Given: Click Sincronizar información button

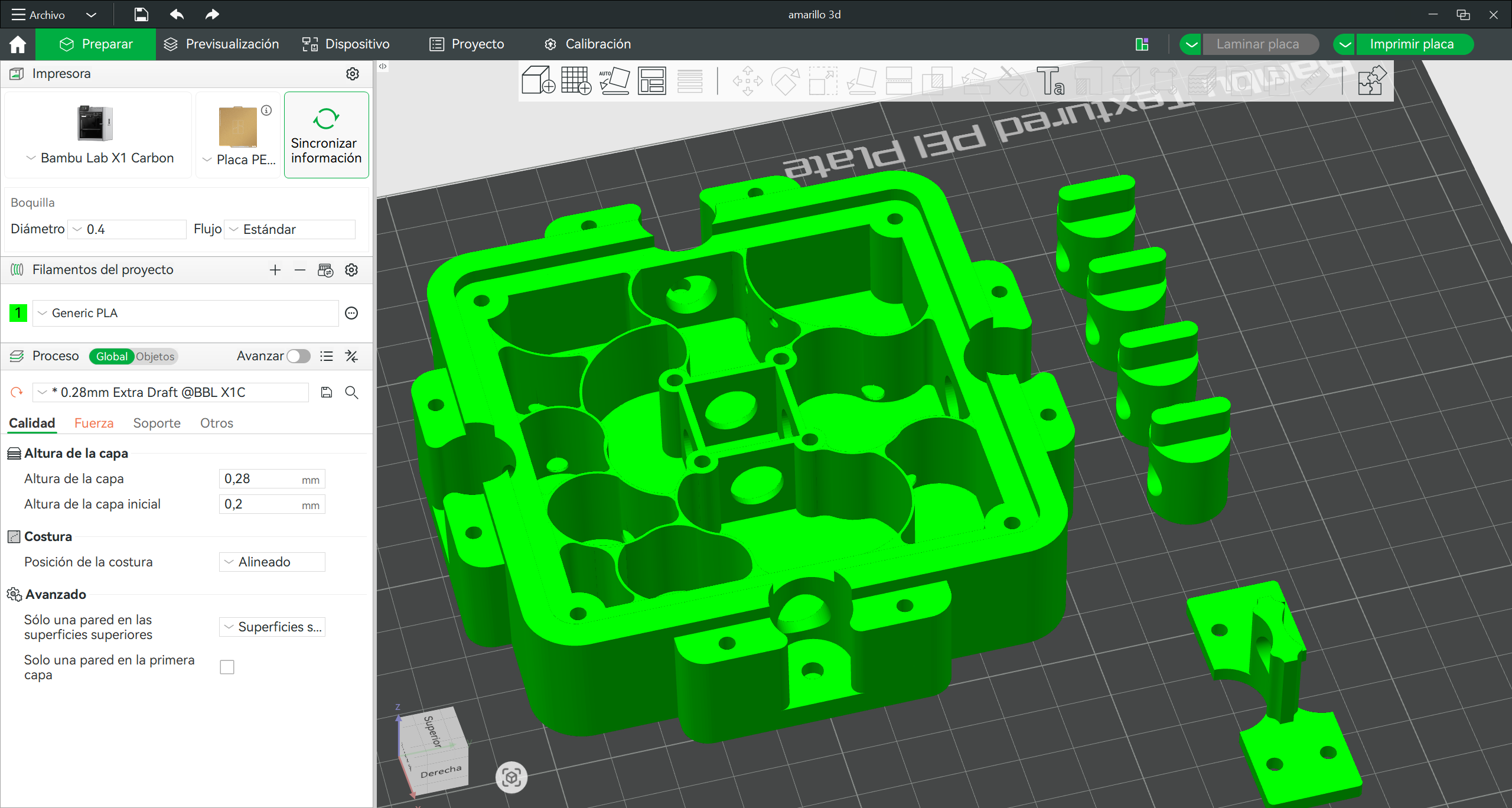Looking at the screenshot, I should tap(326, 135).
